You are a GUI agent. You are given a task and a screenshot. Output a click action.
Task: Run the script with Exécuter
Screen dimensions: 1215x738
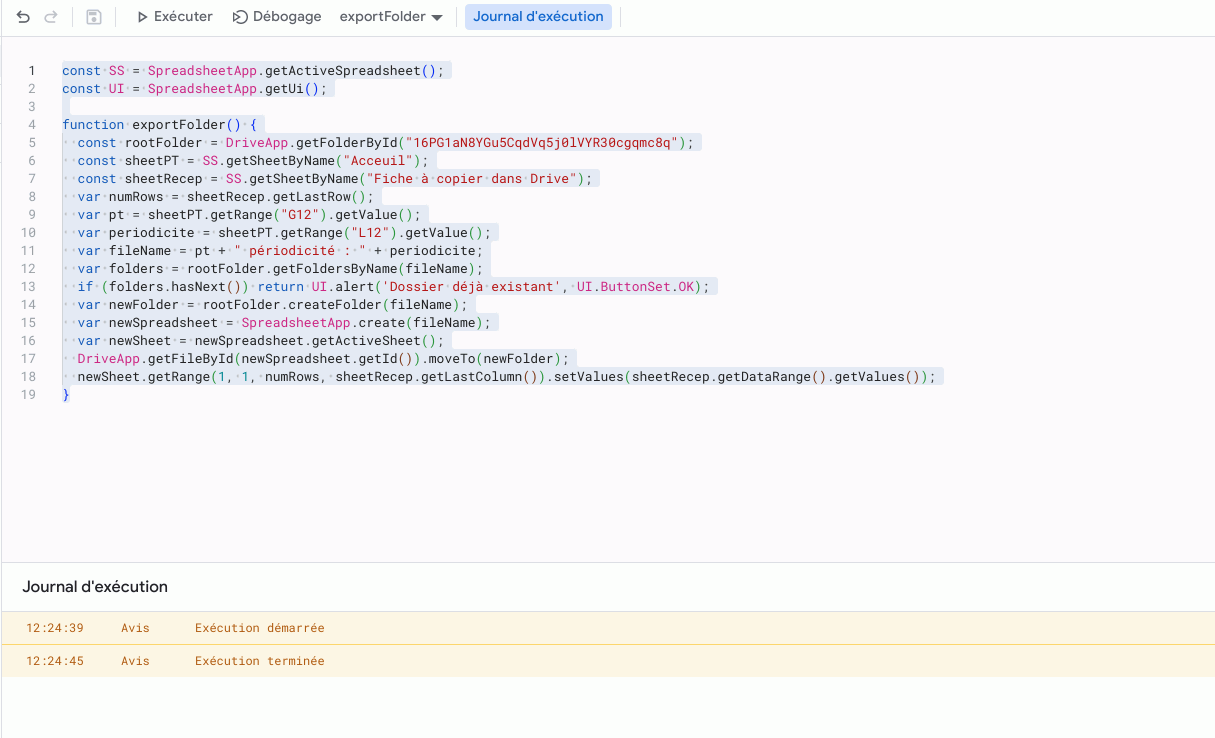click(174, 17)
